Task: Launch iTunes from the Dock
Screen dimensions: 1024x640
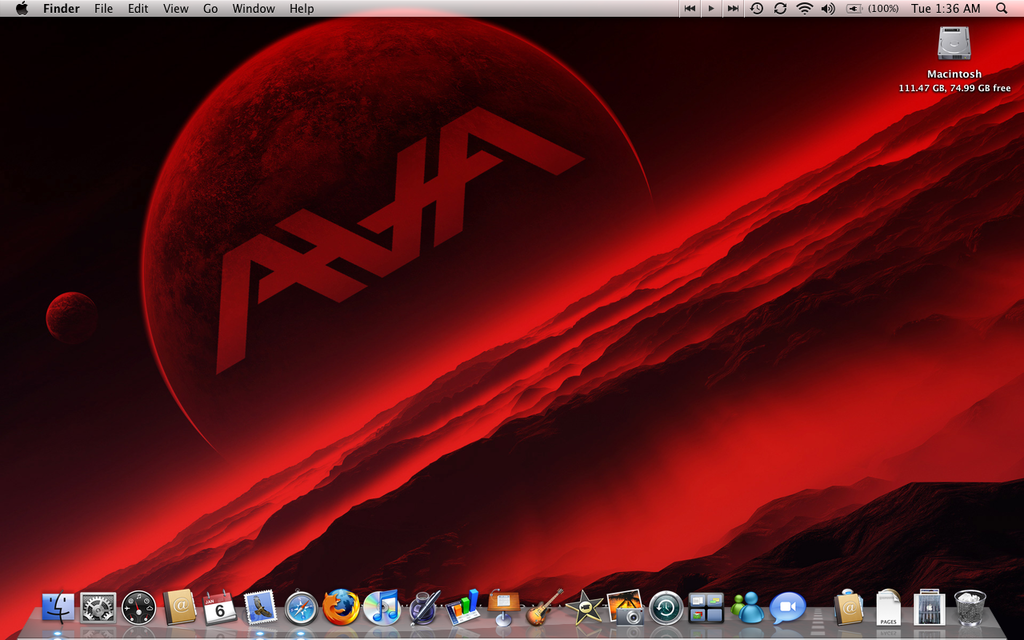Action: (382, 607)
